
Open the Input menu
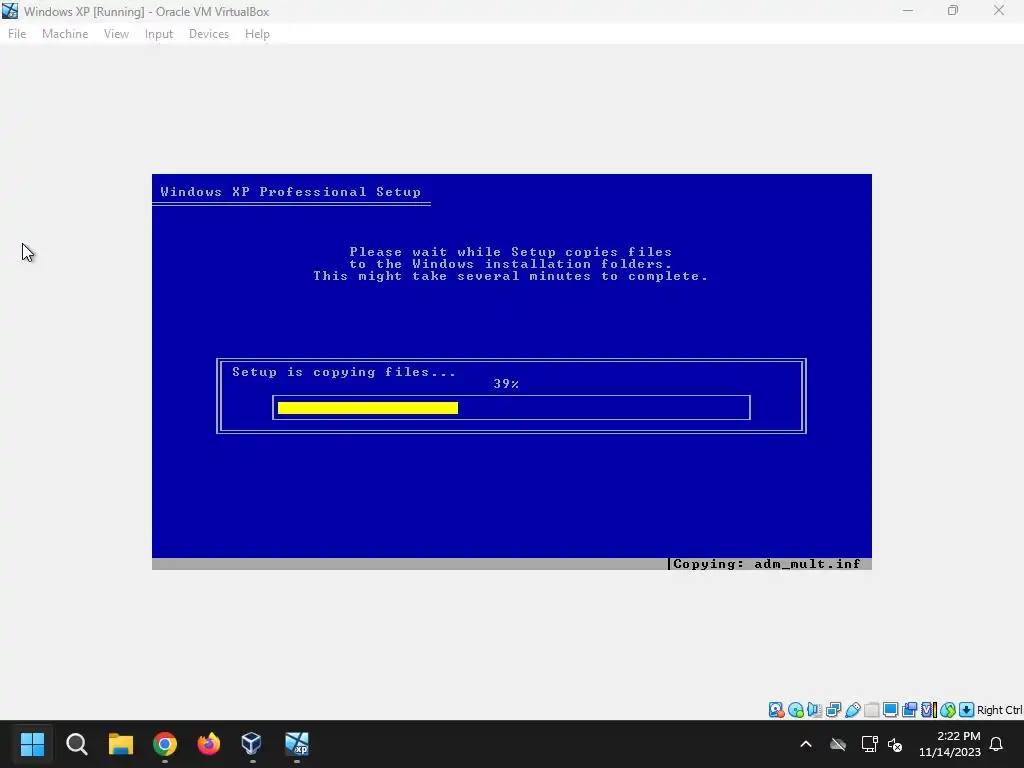pyautogui.click(x=159, y=34)
